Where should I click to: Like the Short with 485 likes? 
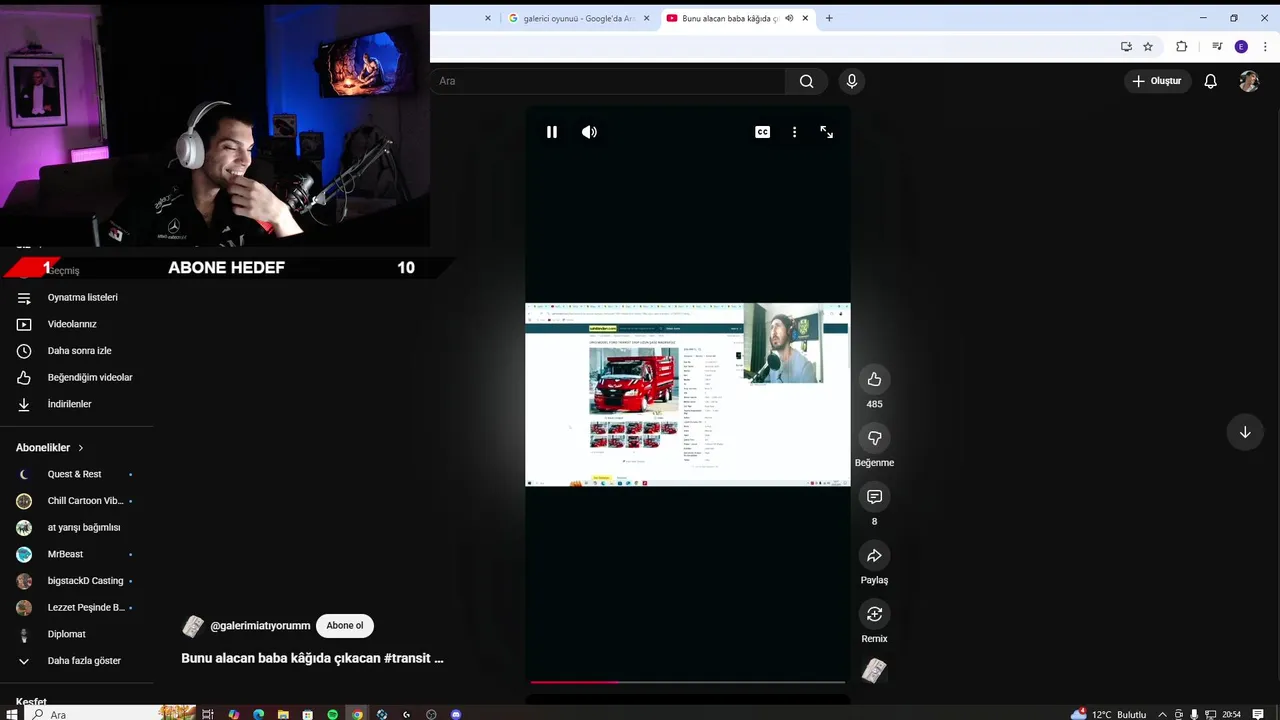click(x=874, y=379)
